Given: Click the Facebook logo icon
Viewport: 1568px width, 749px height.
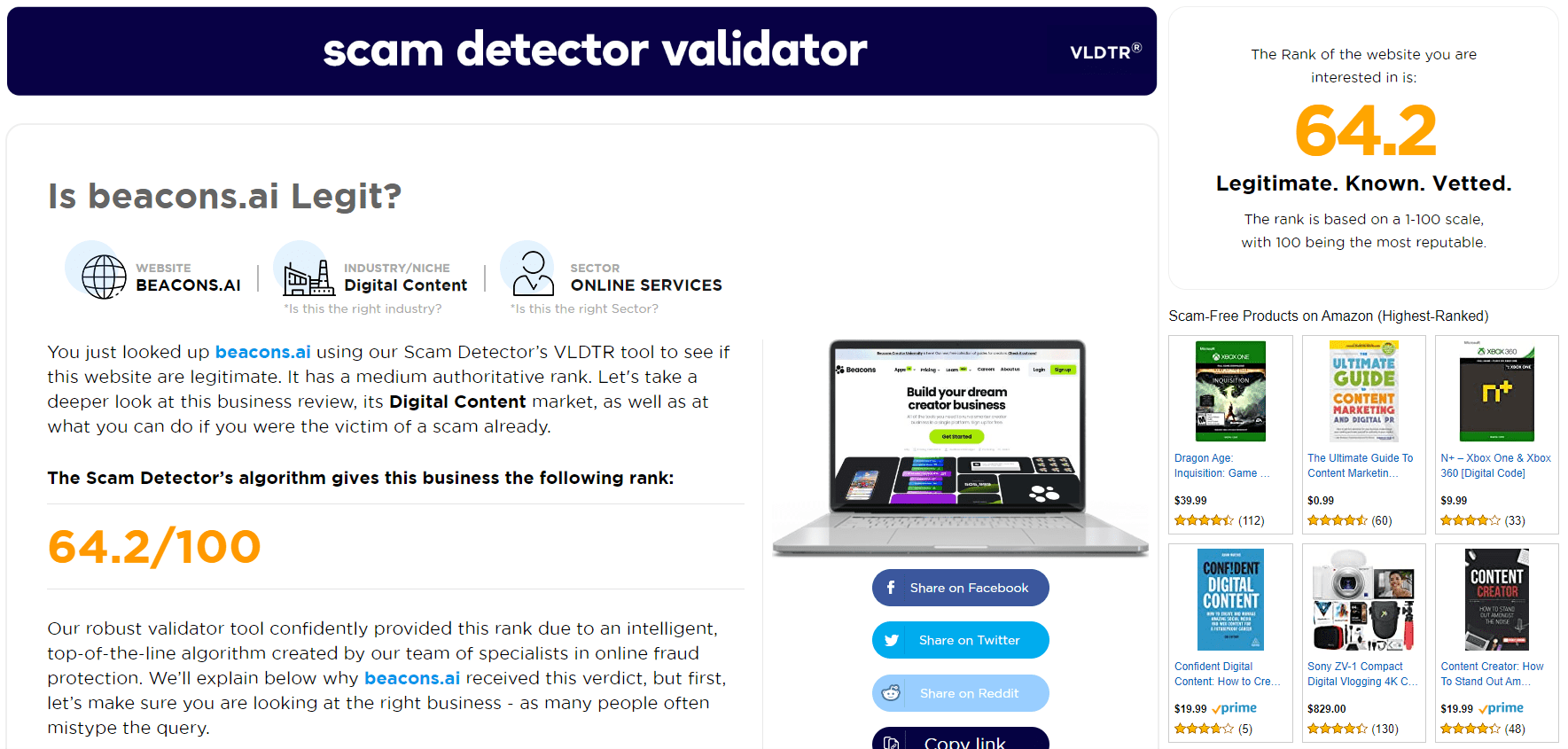Looking at the screenshot, I should (891, 588).
